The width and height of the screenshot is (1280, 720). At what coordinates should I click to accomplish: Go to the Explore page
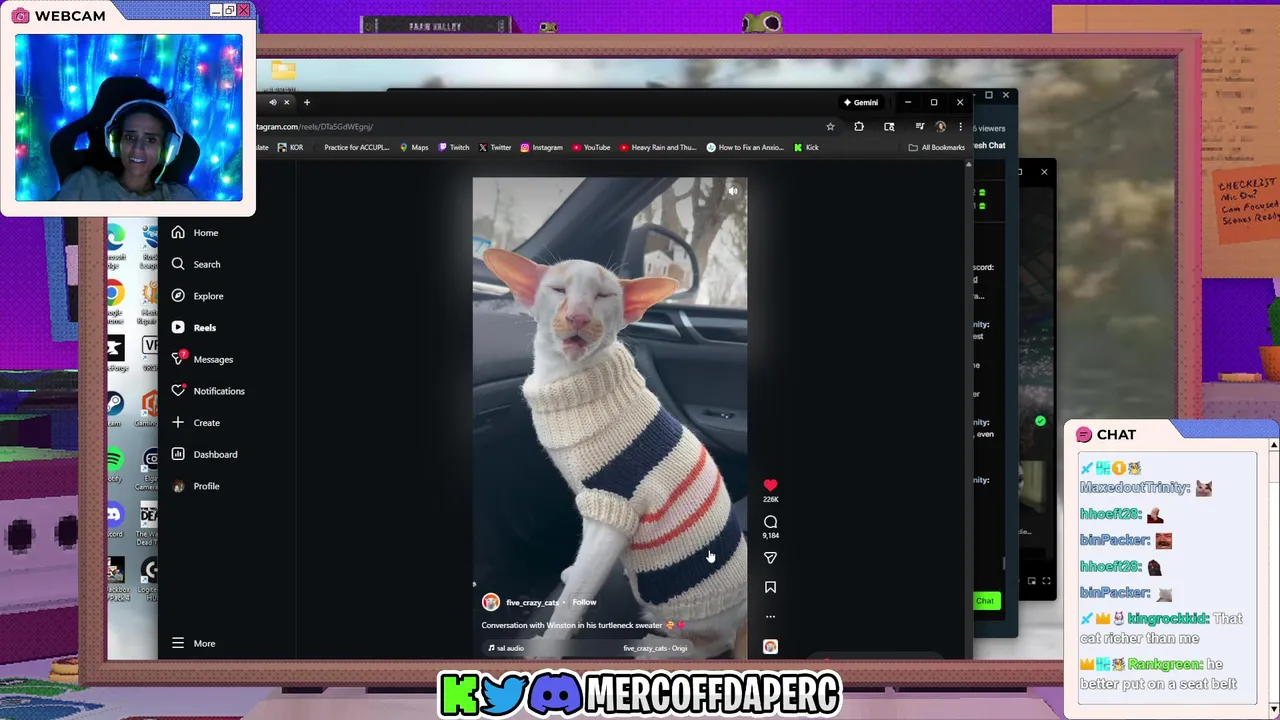197,296
